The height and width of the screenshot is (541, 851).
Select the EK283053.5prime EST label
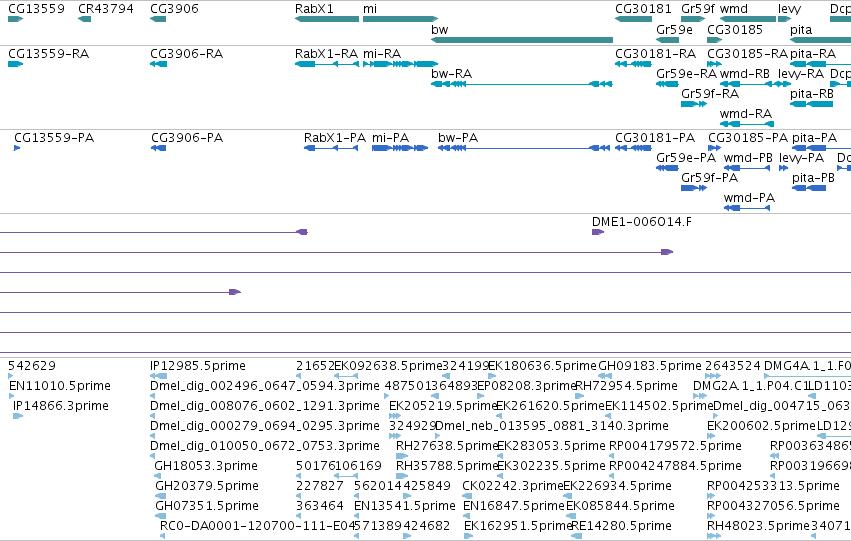(551, 446)
